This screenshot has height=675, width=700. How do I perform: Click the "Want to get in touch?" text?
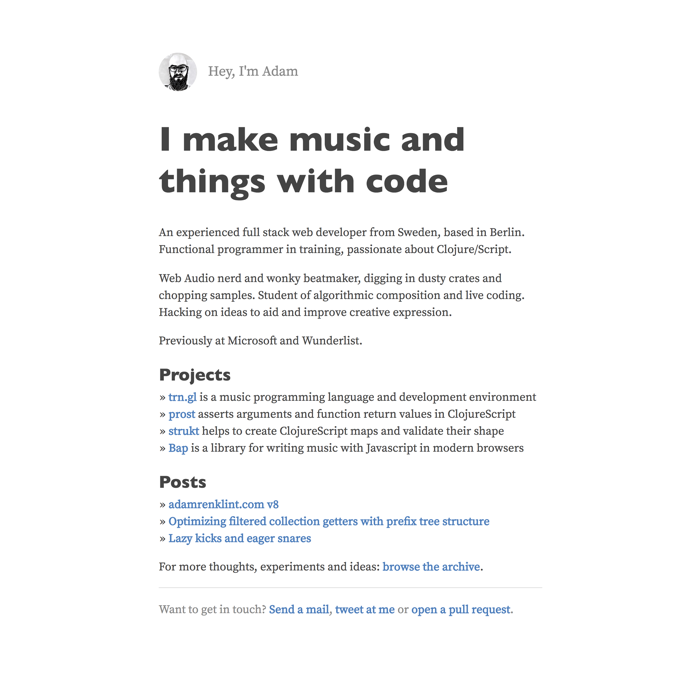pos(212,609)
